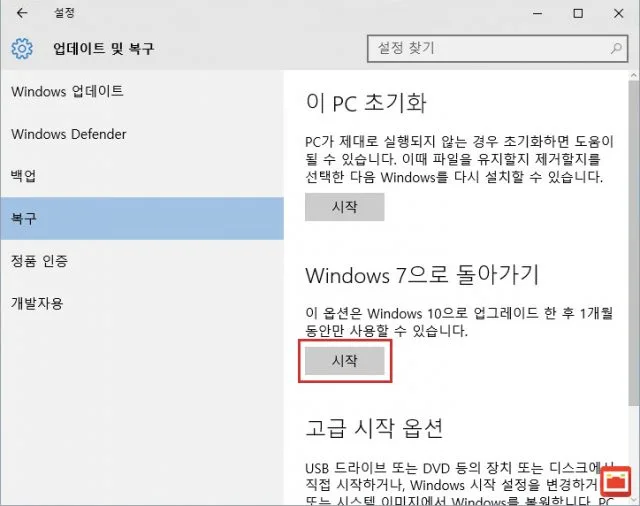Focus the 설정 찾기 search field
Viewport: 640px width, 506px height.
click(497, 49)
